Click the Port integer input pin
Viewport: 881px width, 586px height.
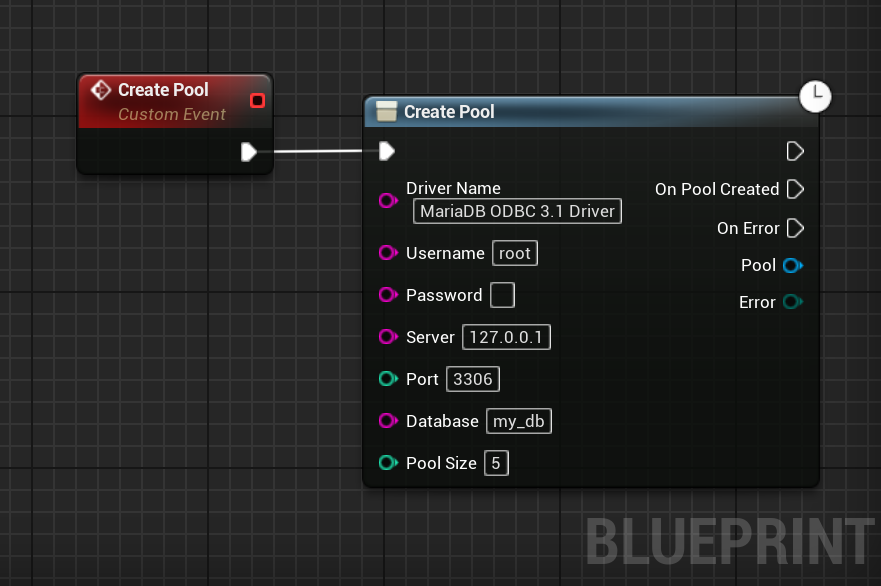(388, 379)
